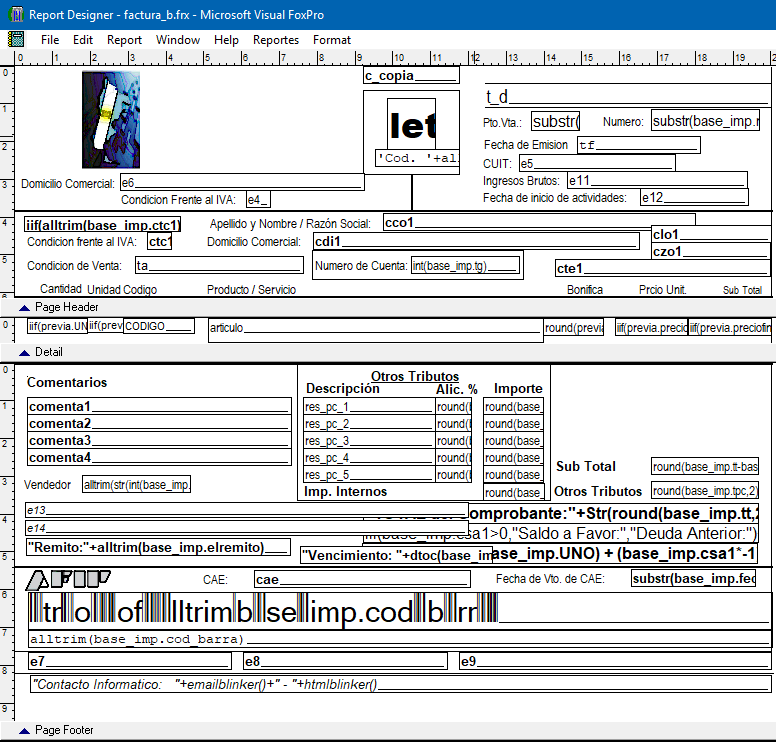This screenshot has width=776, height=742.
Task: Select the ctc1 field
Action: pos(159,241)
